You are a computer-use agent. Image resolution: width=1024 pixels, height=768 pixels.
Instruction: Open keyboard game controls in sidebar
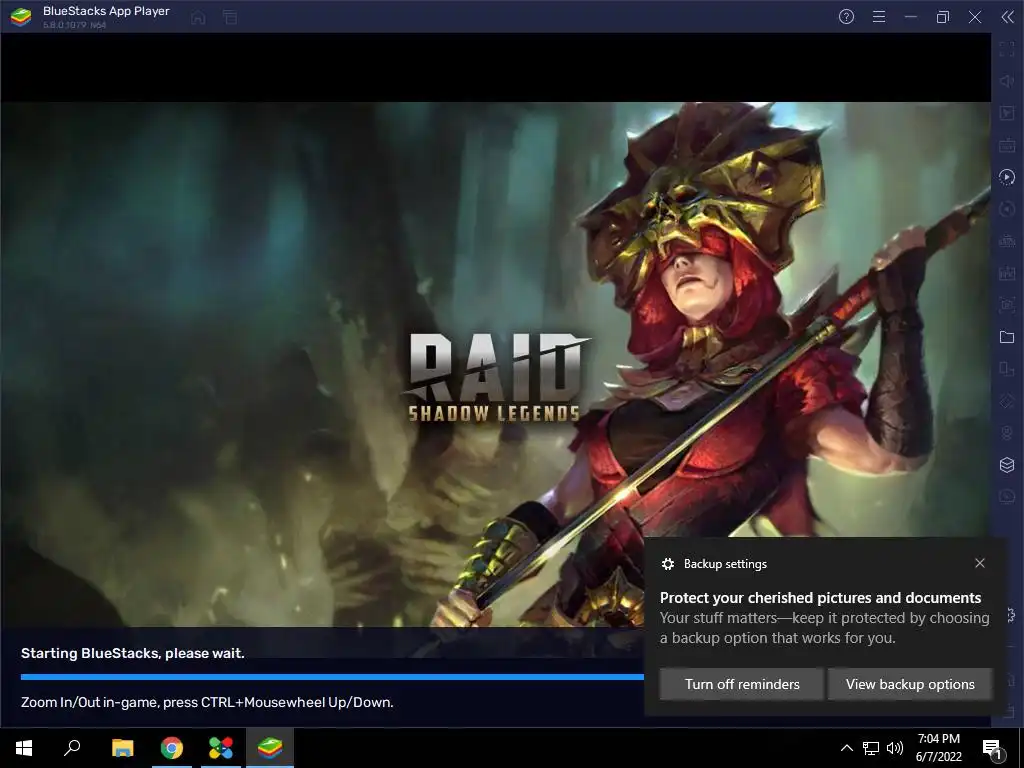(1007, 145)
